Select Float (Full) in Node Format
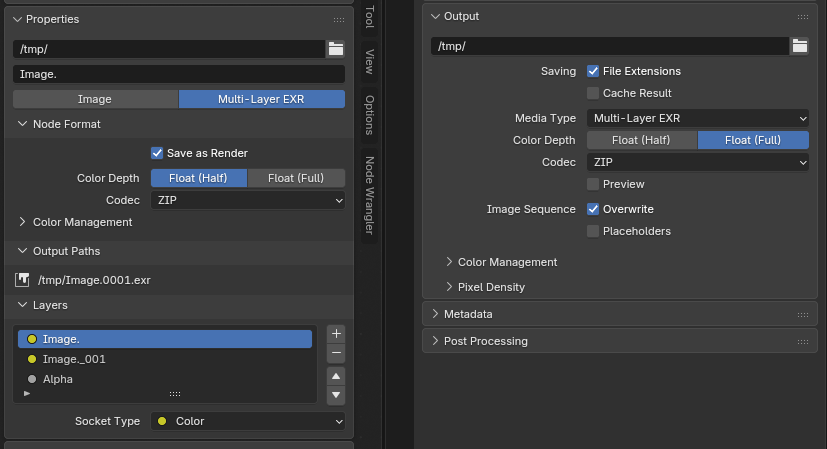The width and height of the screenshot is (827, 449). pos(296,178)
